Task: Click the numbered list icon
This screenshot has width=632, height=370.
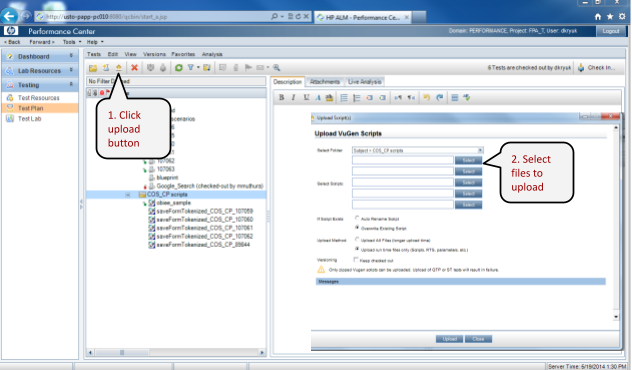Action: 356,98
